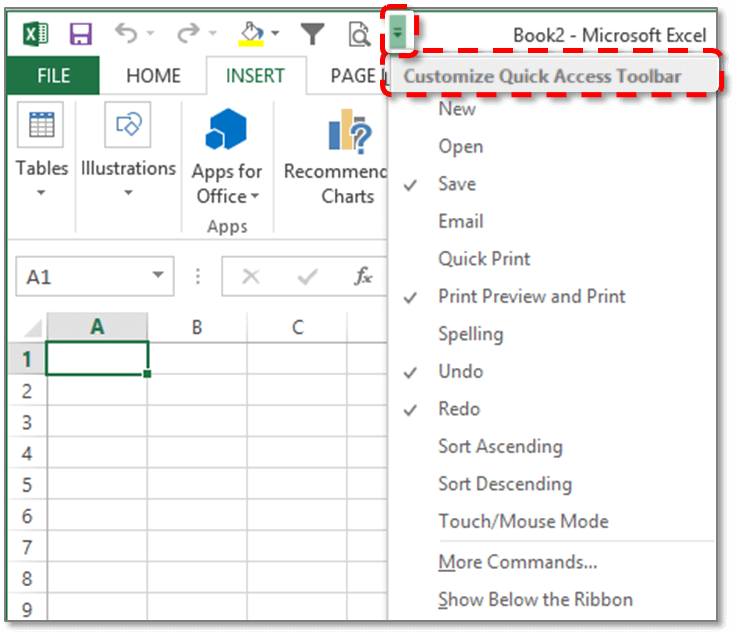Enable Sort Descending in menu
Screen dimensions: 737x635
click(552, 485)
